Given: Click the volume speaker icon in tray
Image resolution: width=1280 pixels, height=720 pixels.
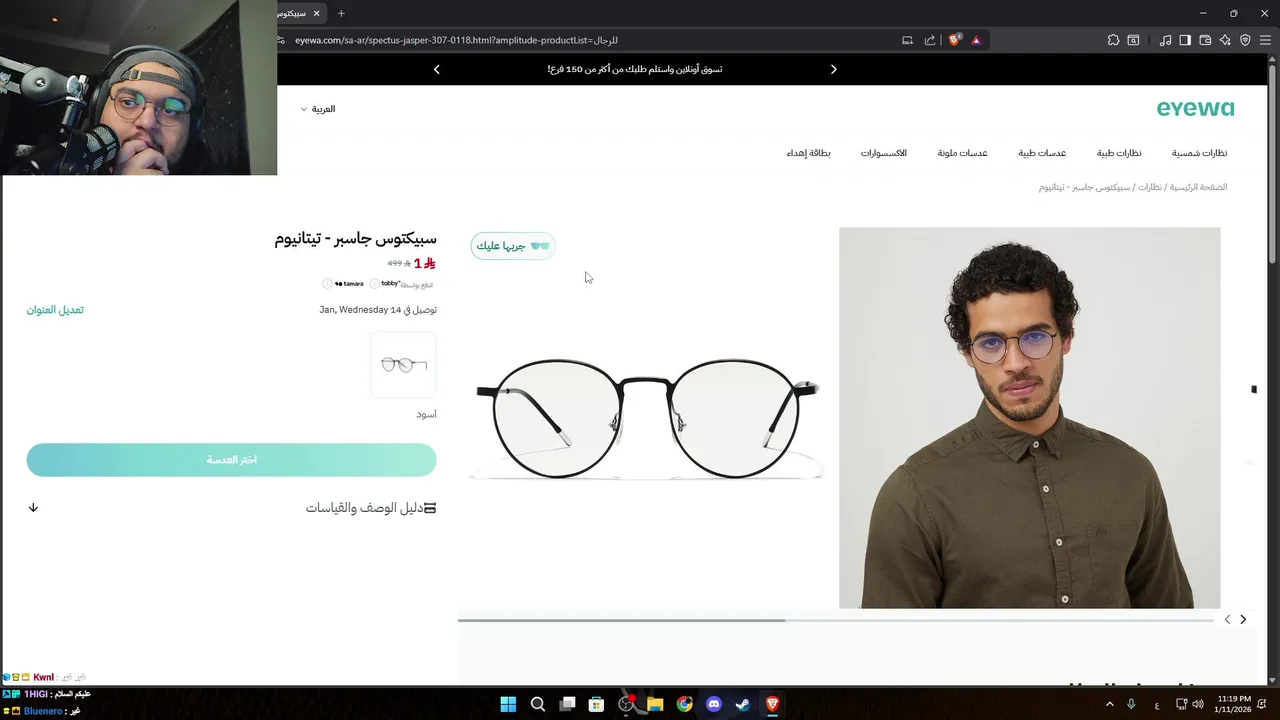Looking at the screenshot, I should coord(1198,704).
